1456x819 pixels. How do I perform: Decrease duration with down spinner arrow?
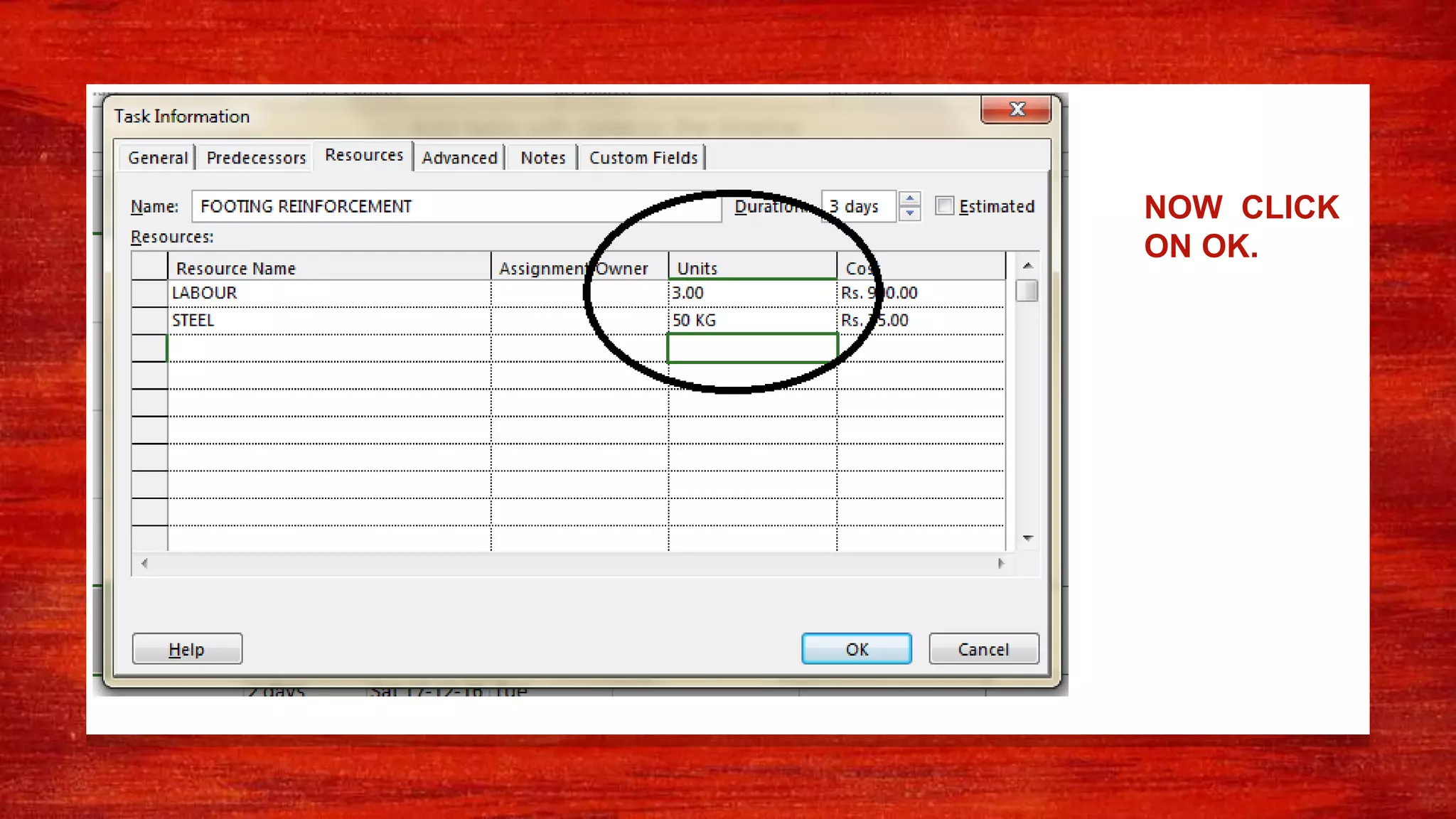[x=910, y=213]
